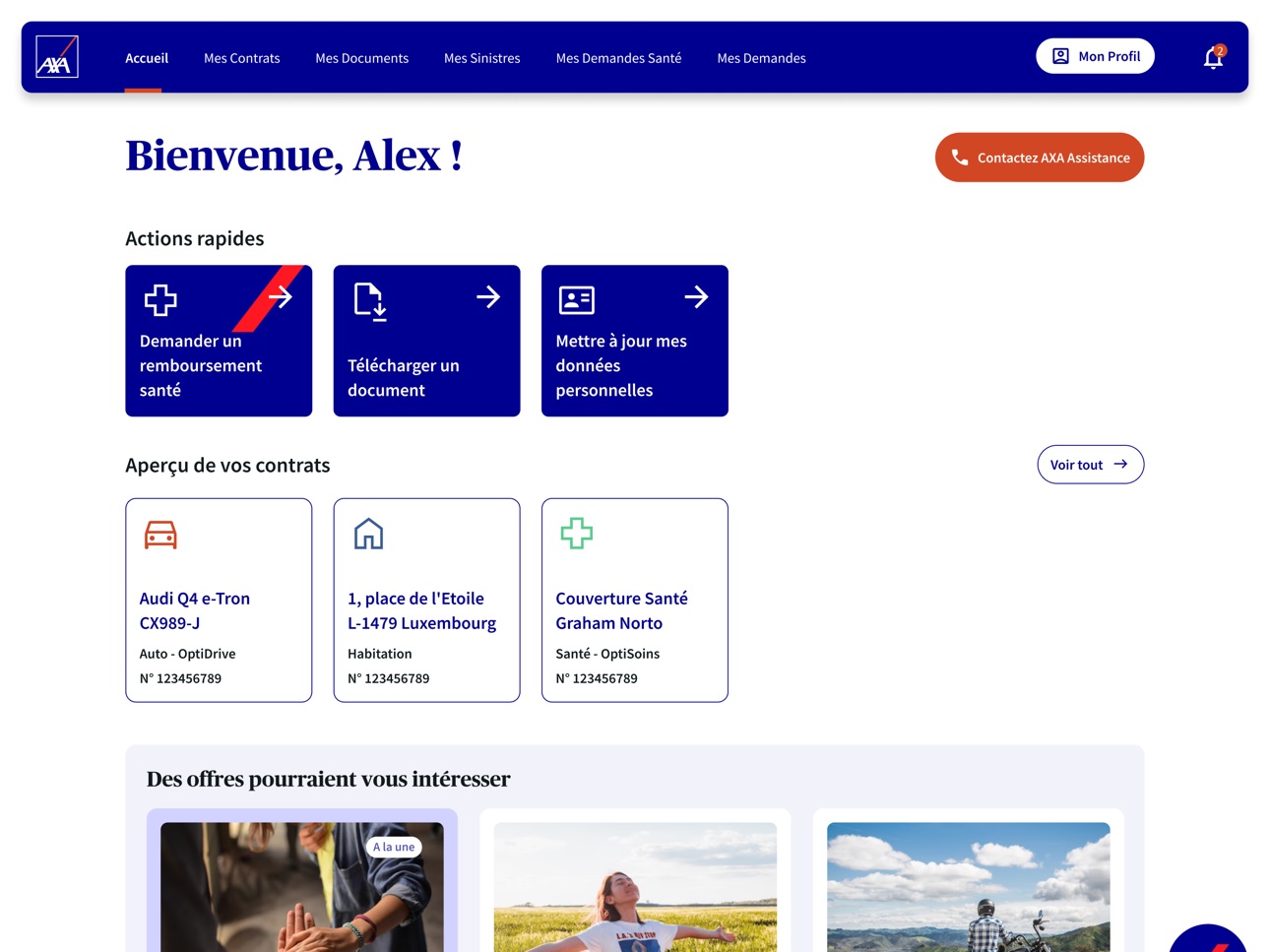Viewport: 1270px width, 952px height.
Task: Open Mes Demandes in the navigation
Action: pos(761,58)
